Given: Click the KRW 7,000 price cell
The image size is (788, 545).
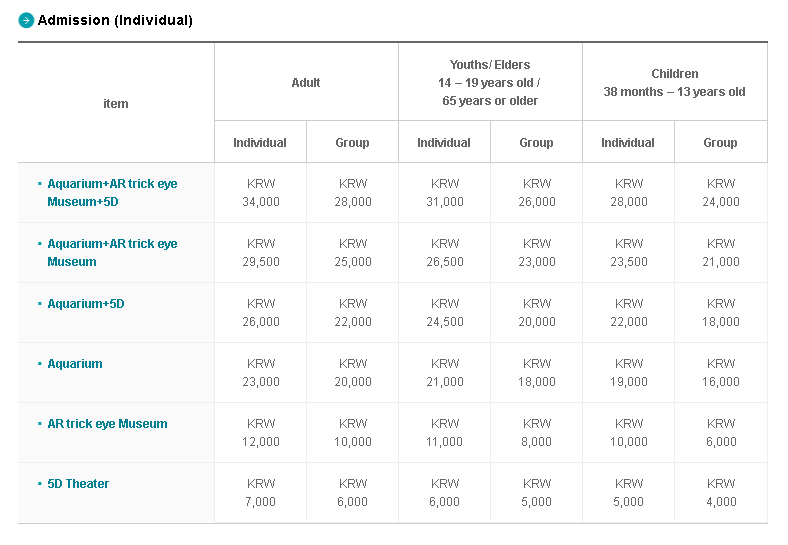Looking at the screenshot, I should point(261,493).
